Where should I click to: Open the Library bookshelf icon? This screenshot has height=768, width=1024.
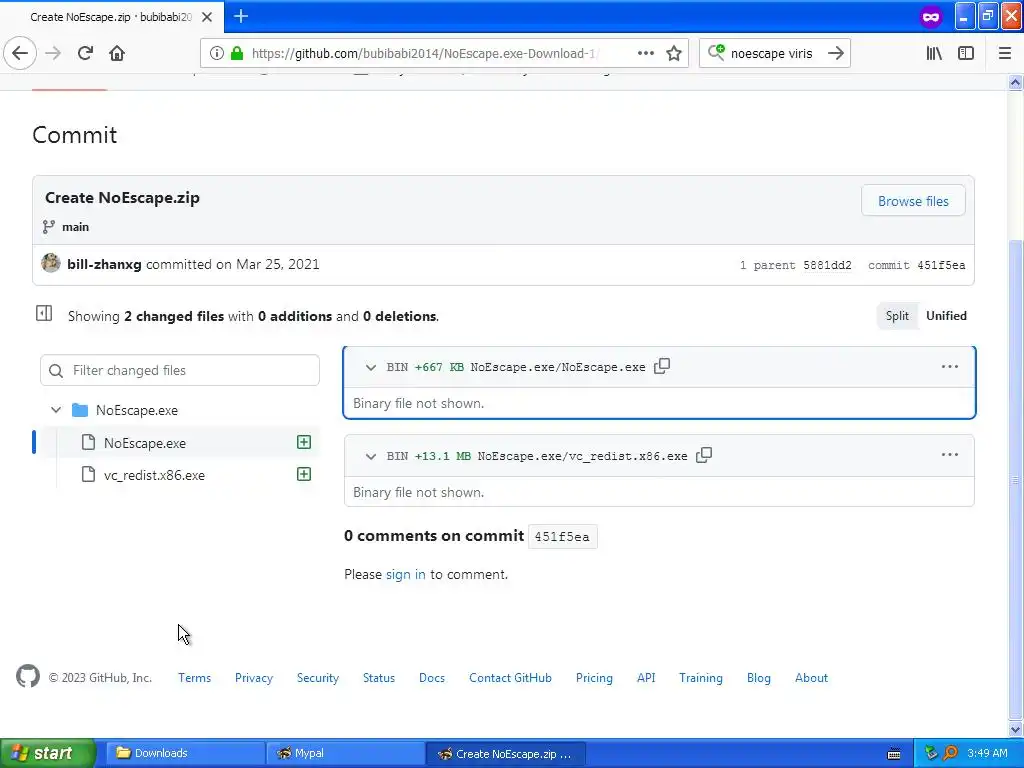934,53
